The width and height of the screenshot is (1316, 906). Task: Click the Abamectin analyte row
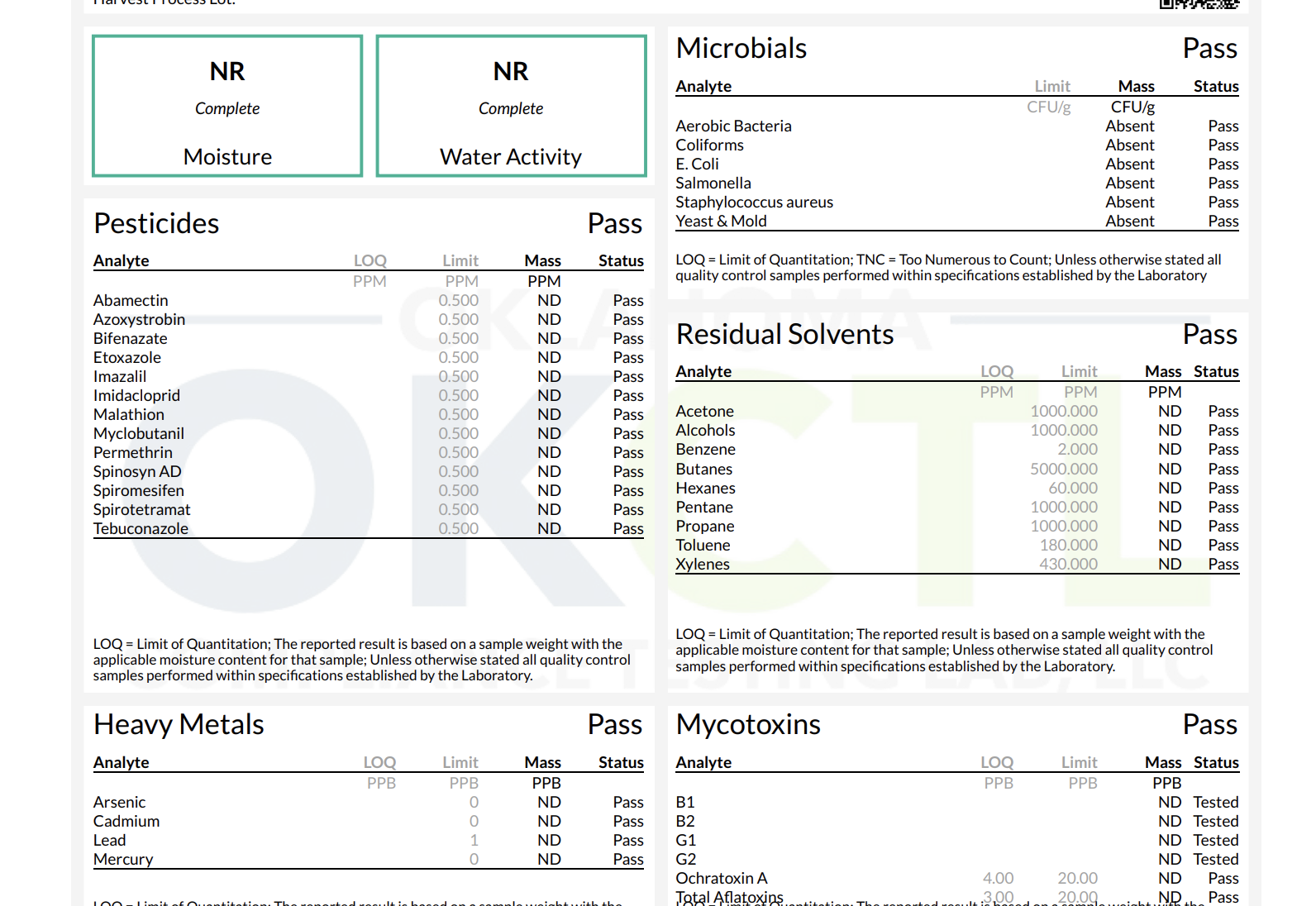point(368,300)
